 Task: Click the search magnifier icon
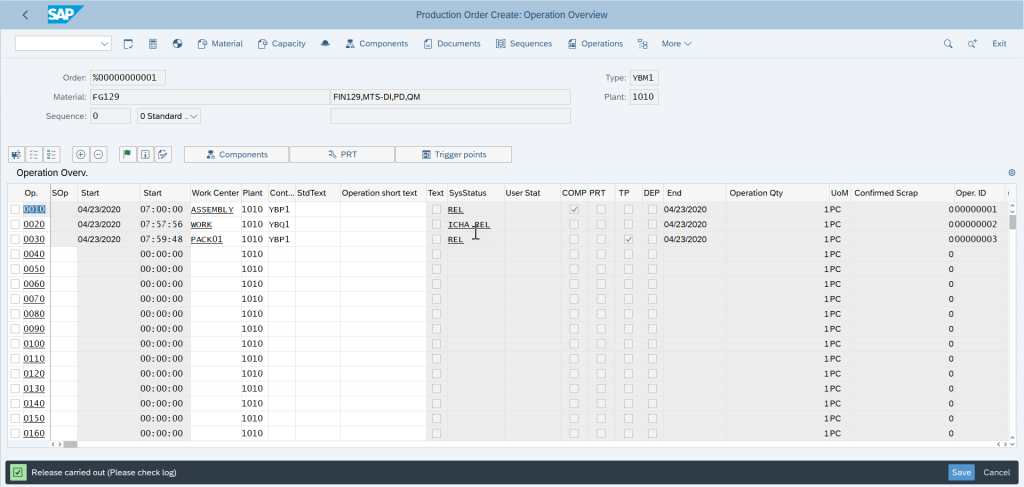[948, 44]
